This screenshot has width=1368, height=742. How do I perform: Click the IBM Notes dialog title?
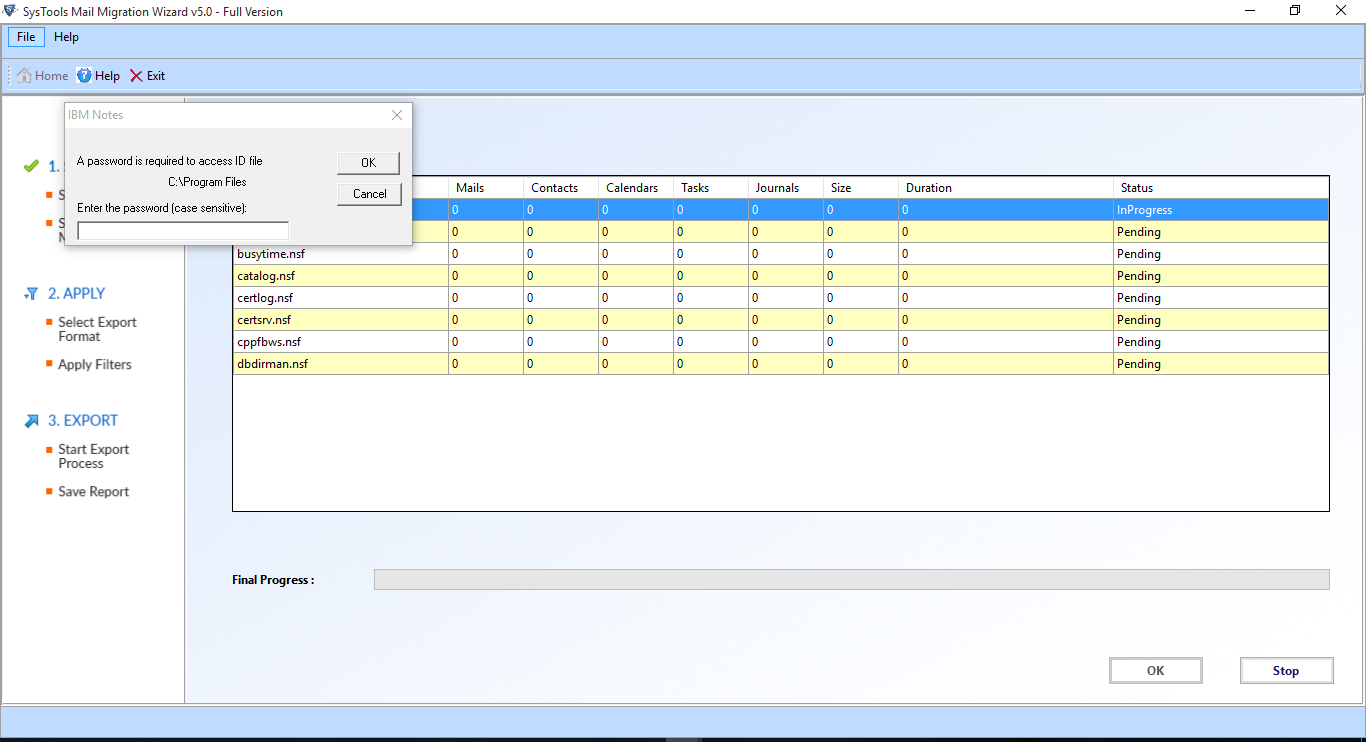pyautogui.click(x=96, y=115)
